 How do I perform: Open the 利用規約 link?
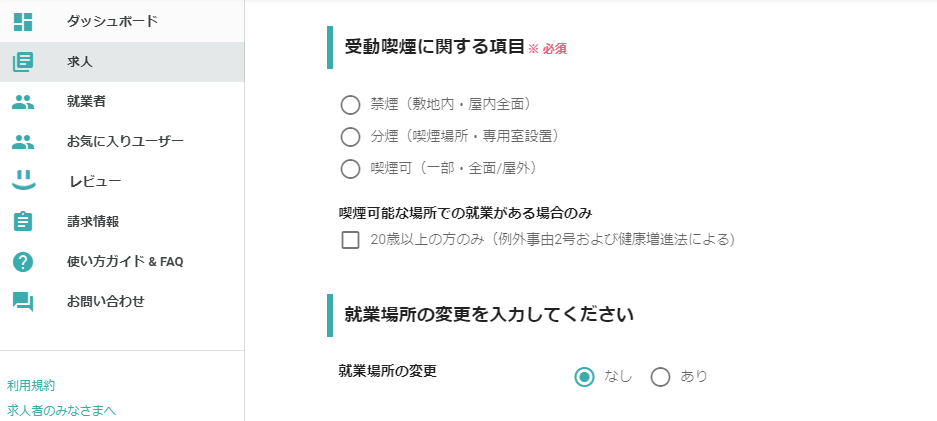pyautogui.click(x=31, y=386)
